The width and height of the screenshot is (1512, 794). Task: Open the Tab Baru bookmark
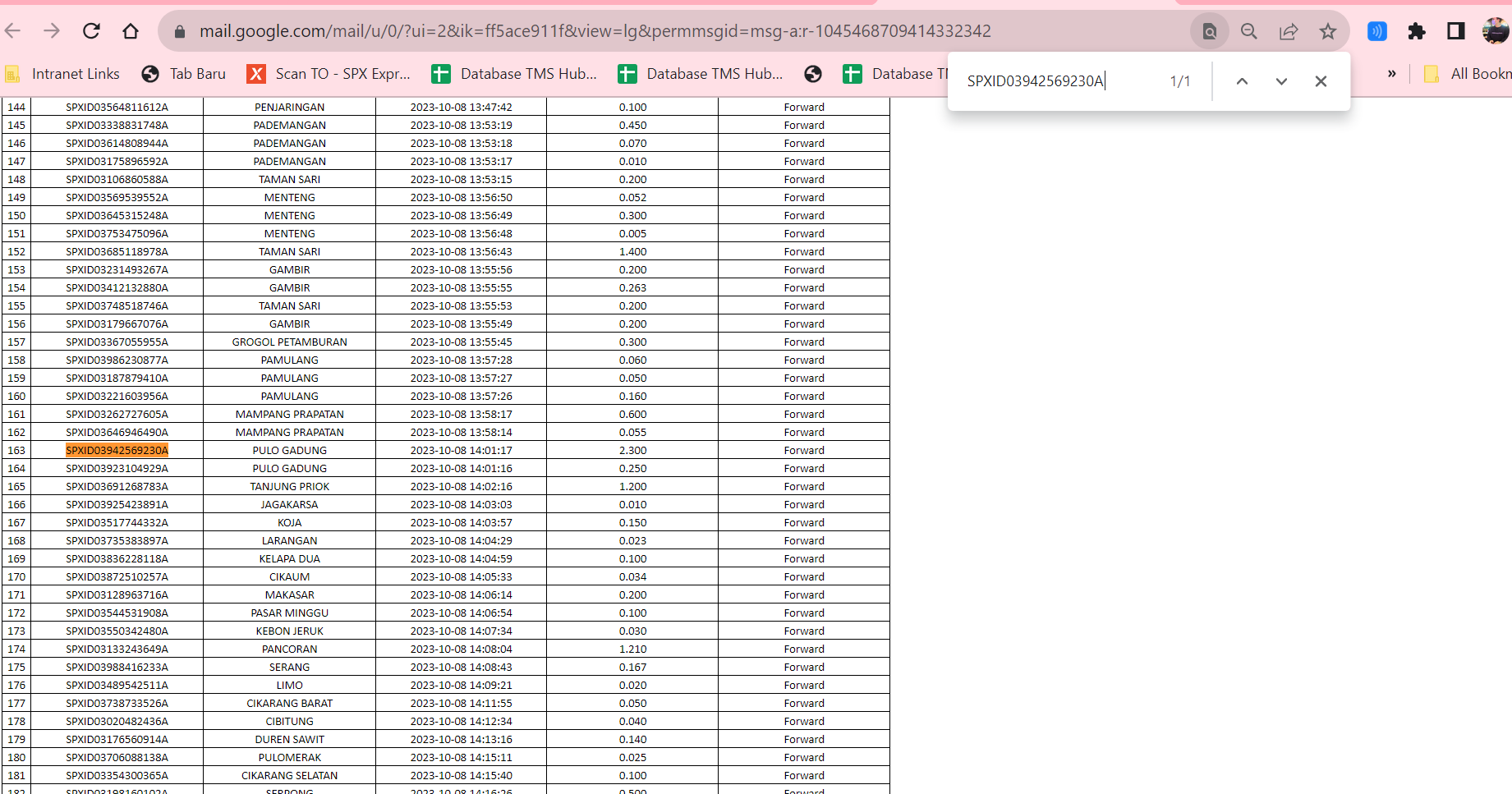(x=183, y=74)
